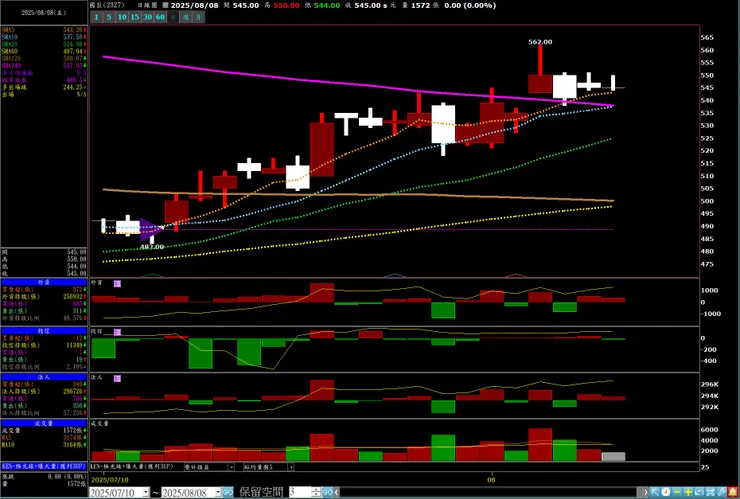The width and height of the screenshot is (740, 499).
Task: Click the 日線圖 chart type label
Action: coord(147,5)
